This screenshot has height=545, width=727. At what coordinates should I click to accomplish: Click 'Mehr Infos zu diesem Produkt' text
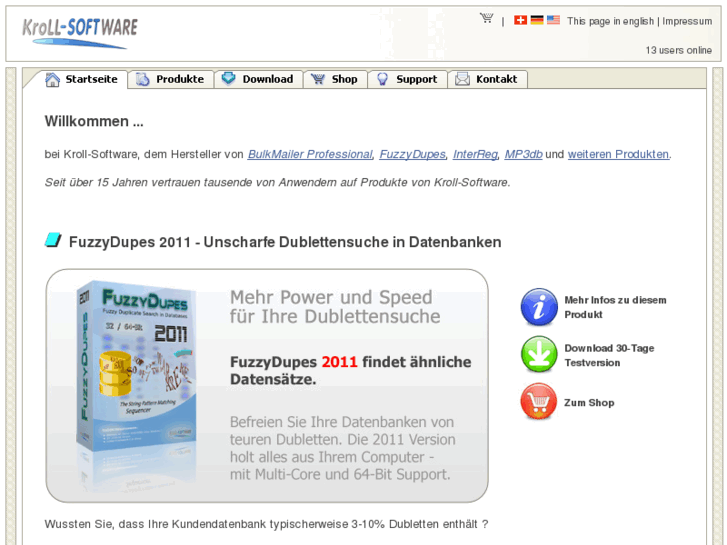(615, 307)
